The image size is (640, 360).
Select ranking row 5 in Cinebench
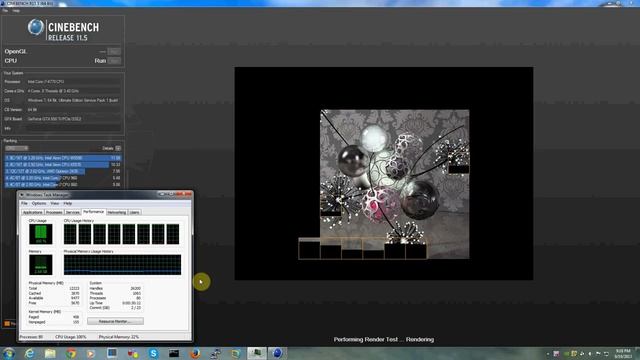pyautogui.click(x=63, y=184)
